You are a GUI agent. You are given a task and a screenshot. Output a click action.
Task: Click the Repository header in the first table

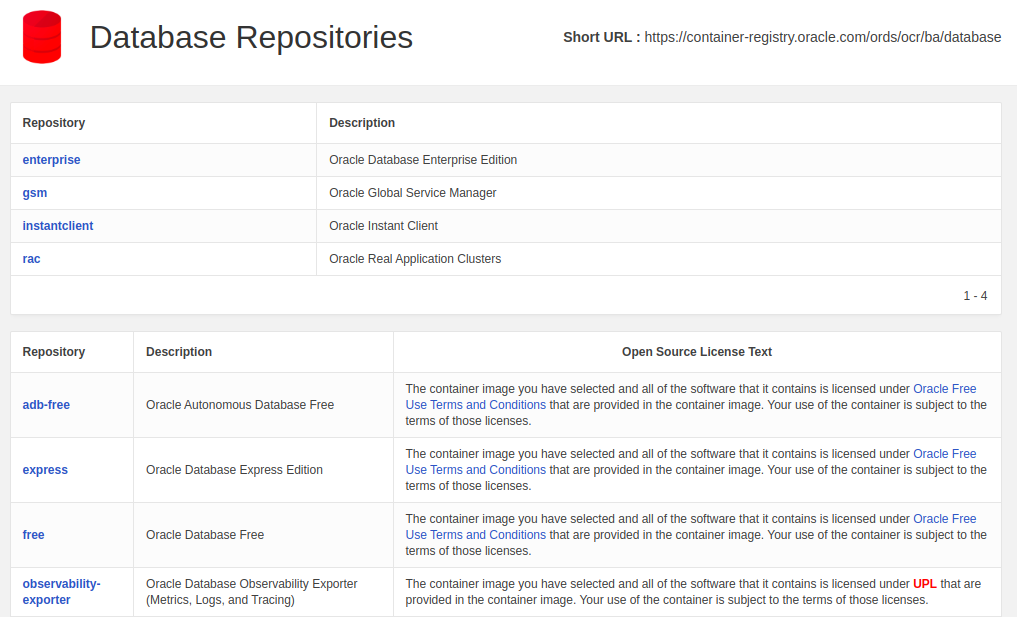point(54,123)
